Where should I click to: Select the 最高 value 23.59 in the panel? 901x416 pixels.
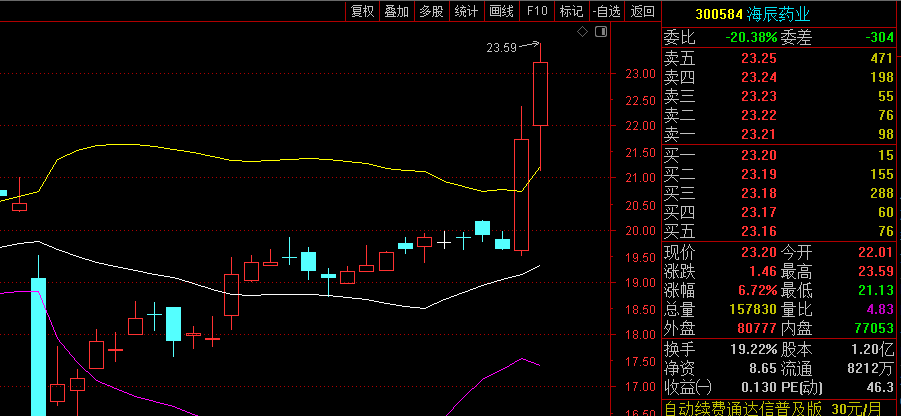[876, 271]
